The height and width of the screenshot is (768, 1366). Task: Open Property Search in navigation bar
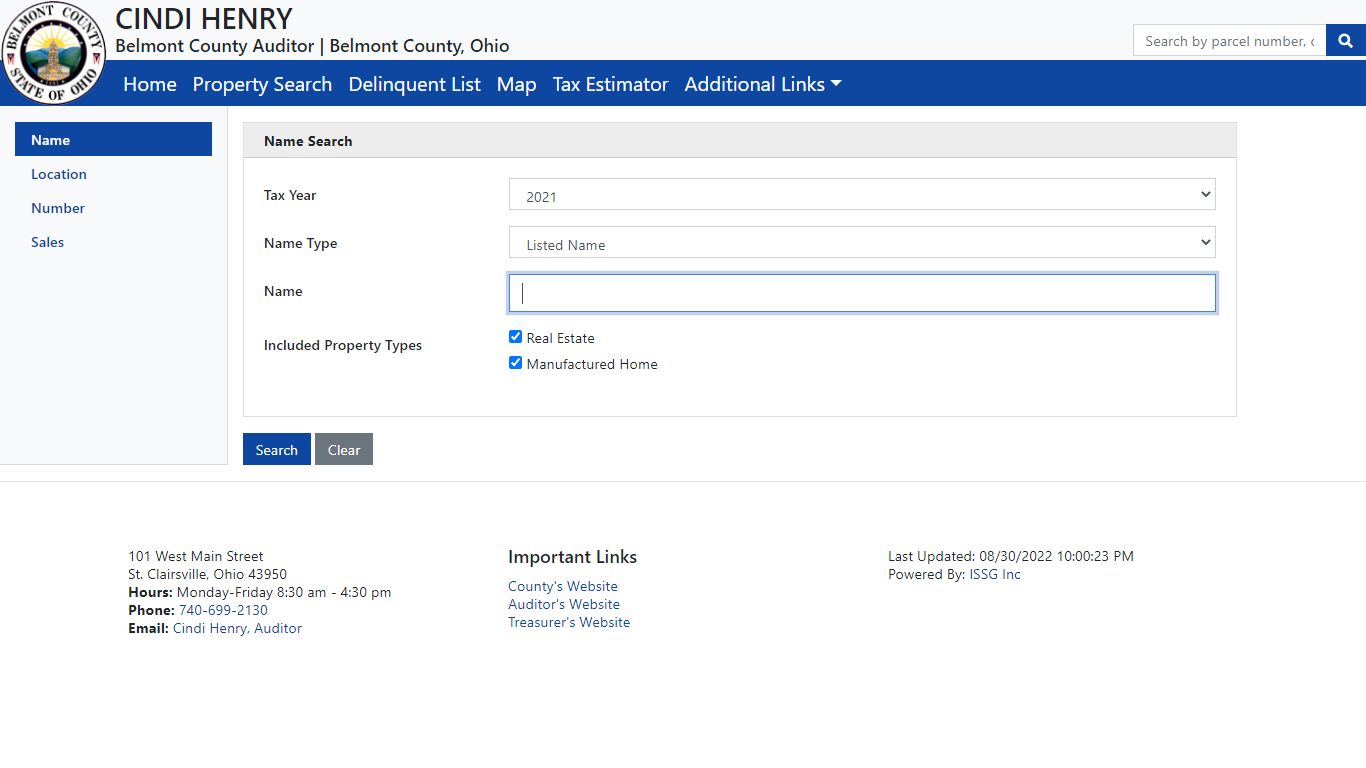pyautogui.click(x=262, y=84)
